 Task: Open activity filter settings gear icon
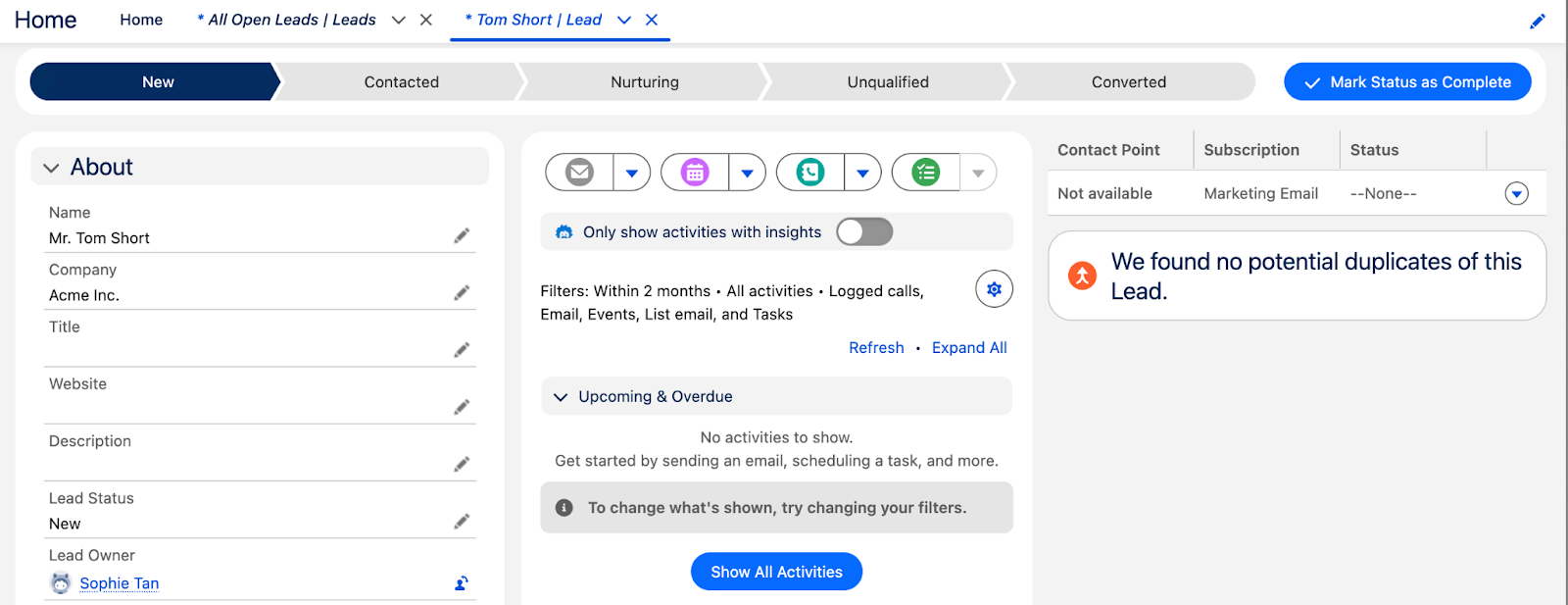994,289
